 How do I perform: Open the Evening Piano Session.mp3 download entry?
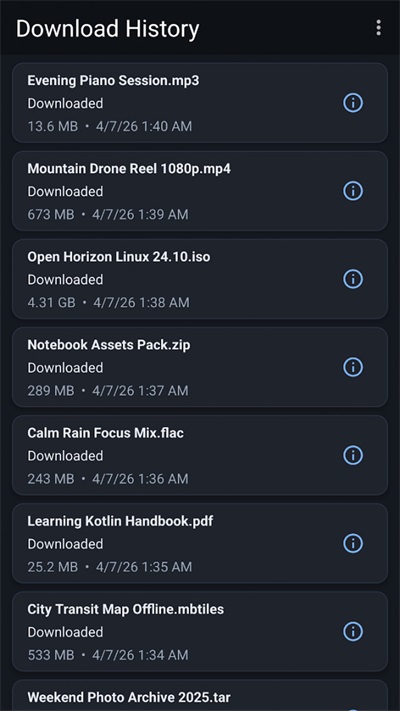coord(200,103)
